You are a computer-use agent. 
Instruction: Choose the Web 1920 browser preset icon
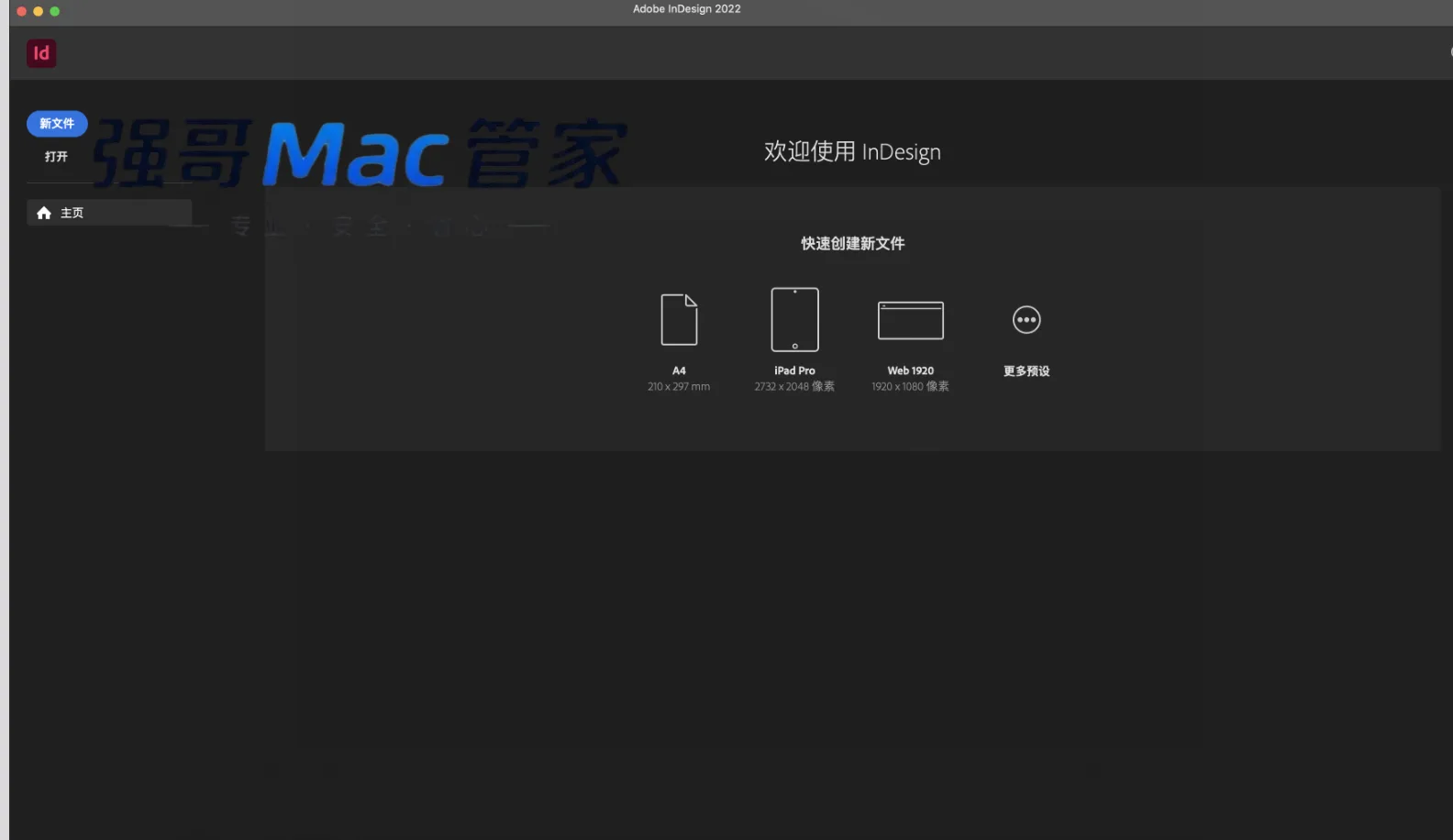pyautogui.click(x=910, y=320)
